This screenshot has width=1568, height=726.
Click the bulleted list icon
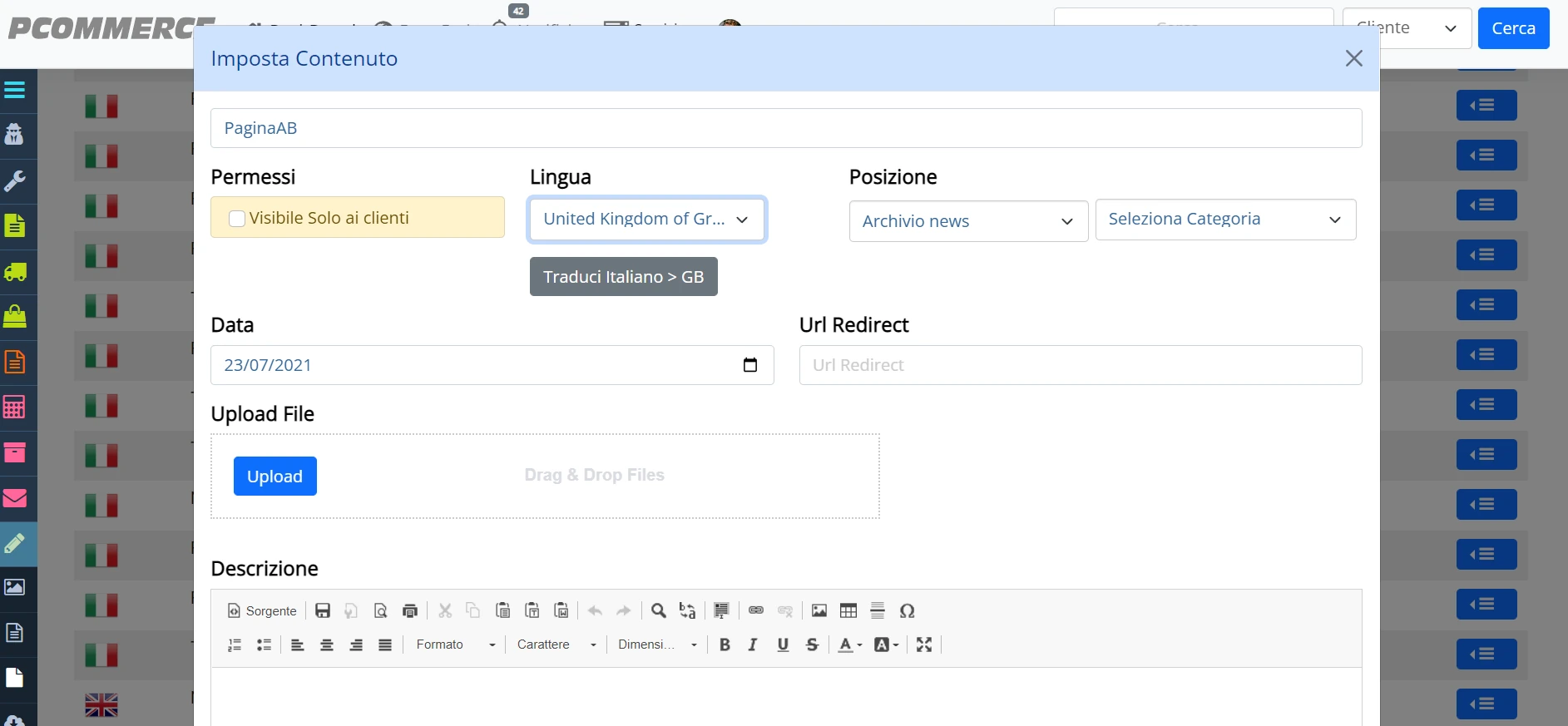264,645
